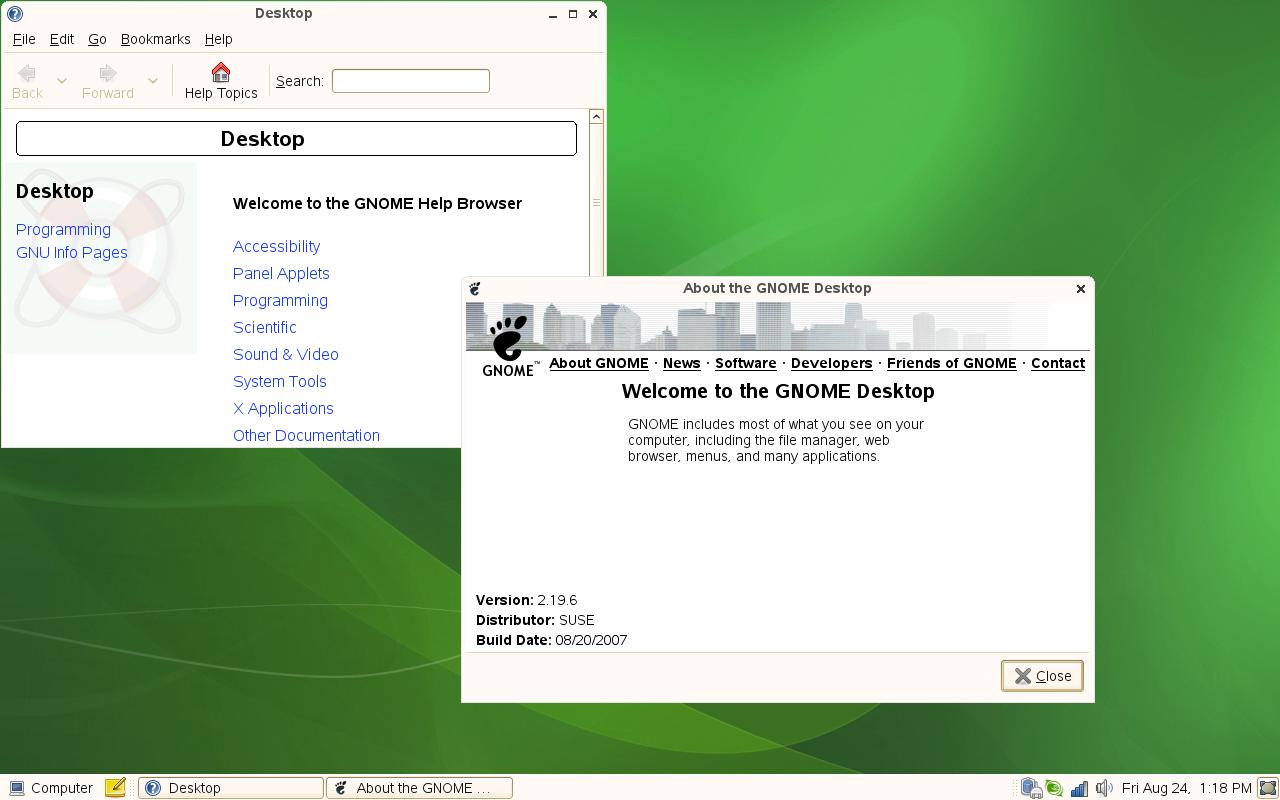Image resolution: width=1280 pixels, height=800 pixels.
Task: Maximize the Desktop help window
Action: click(x=573, y=14)
